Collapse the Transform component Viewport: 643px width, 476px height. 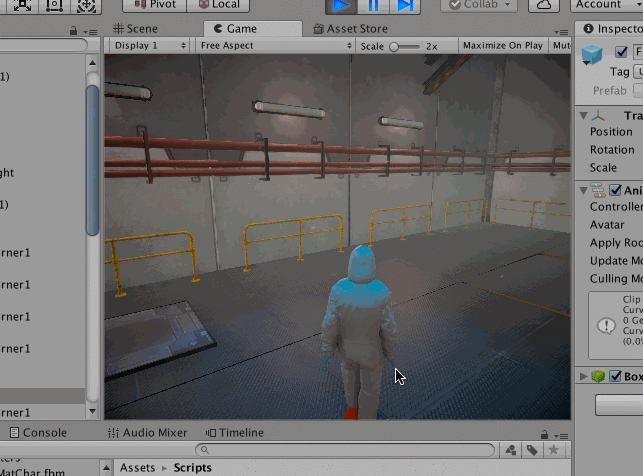[584, 116]
